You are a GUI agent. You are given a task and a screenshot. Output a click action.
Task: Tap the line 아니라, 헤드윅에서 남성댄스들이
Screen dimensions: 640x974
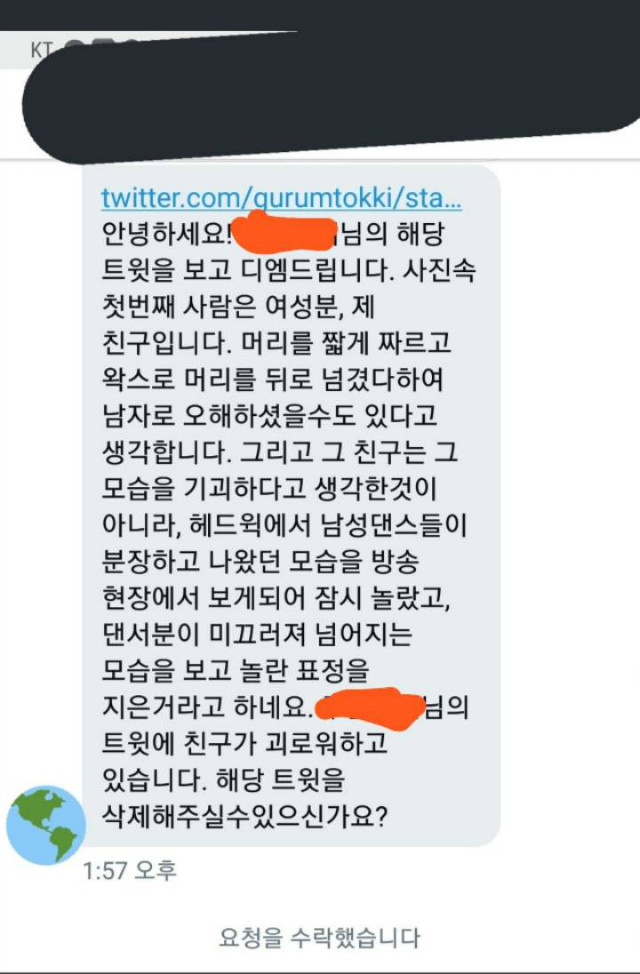pyautogui.click(x=284, y=525)
